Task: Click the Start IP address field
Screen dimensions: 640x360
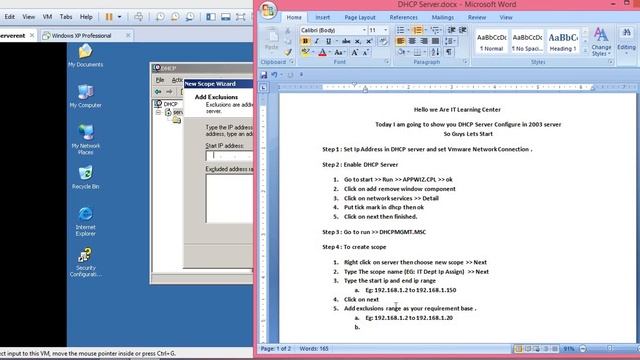Action: (x=229, y=156)
